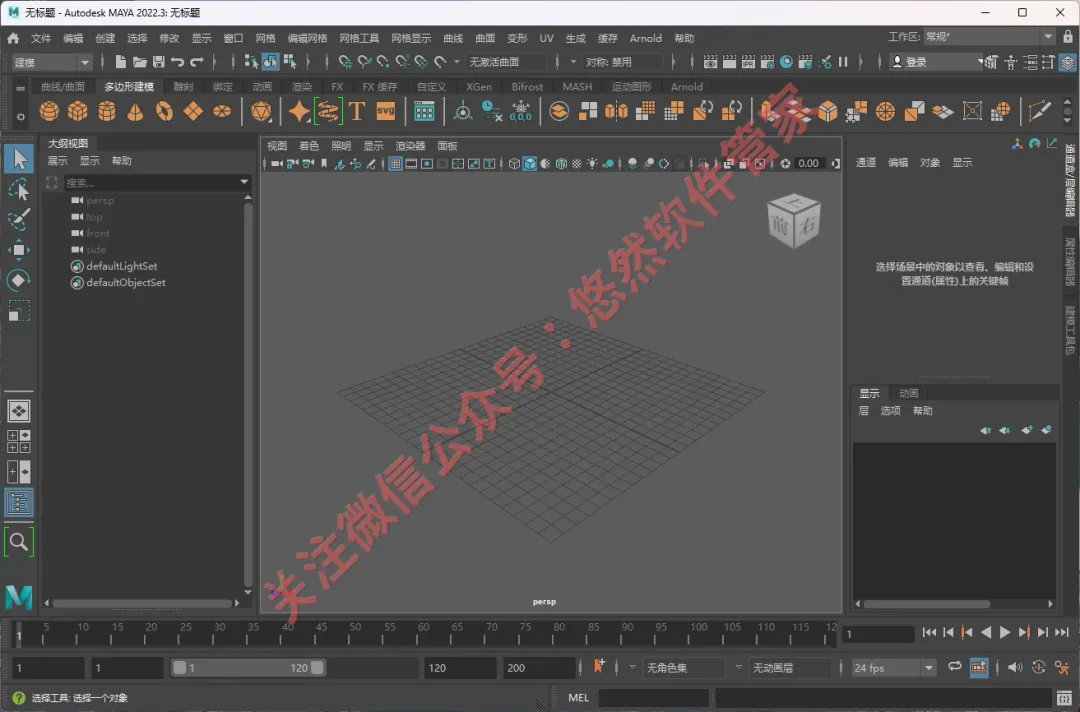1080x712 pixels.
Task: Toggle wireframe display in the viewport
Action: [514, 164]
